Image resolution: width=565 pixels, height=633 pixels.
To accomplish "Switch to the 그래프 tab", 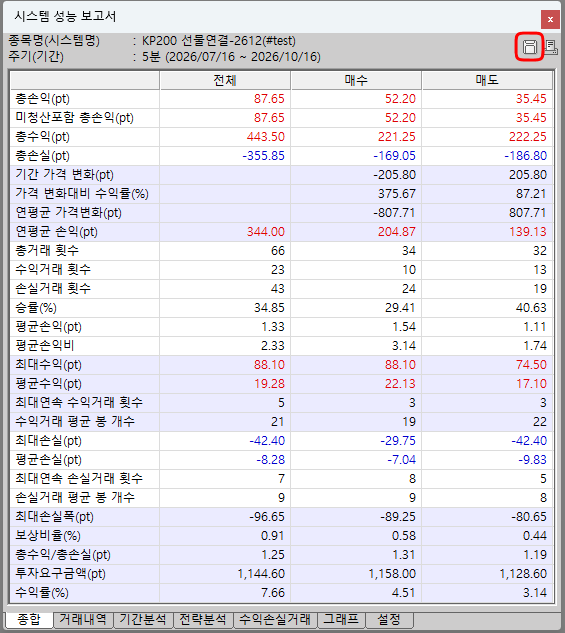I will point(341,619).
